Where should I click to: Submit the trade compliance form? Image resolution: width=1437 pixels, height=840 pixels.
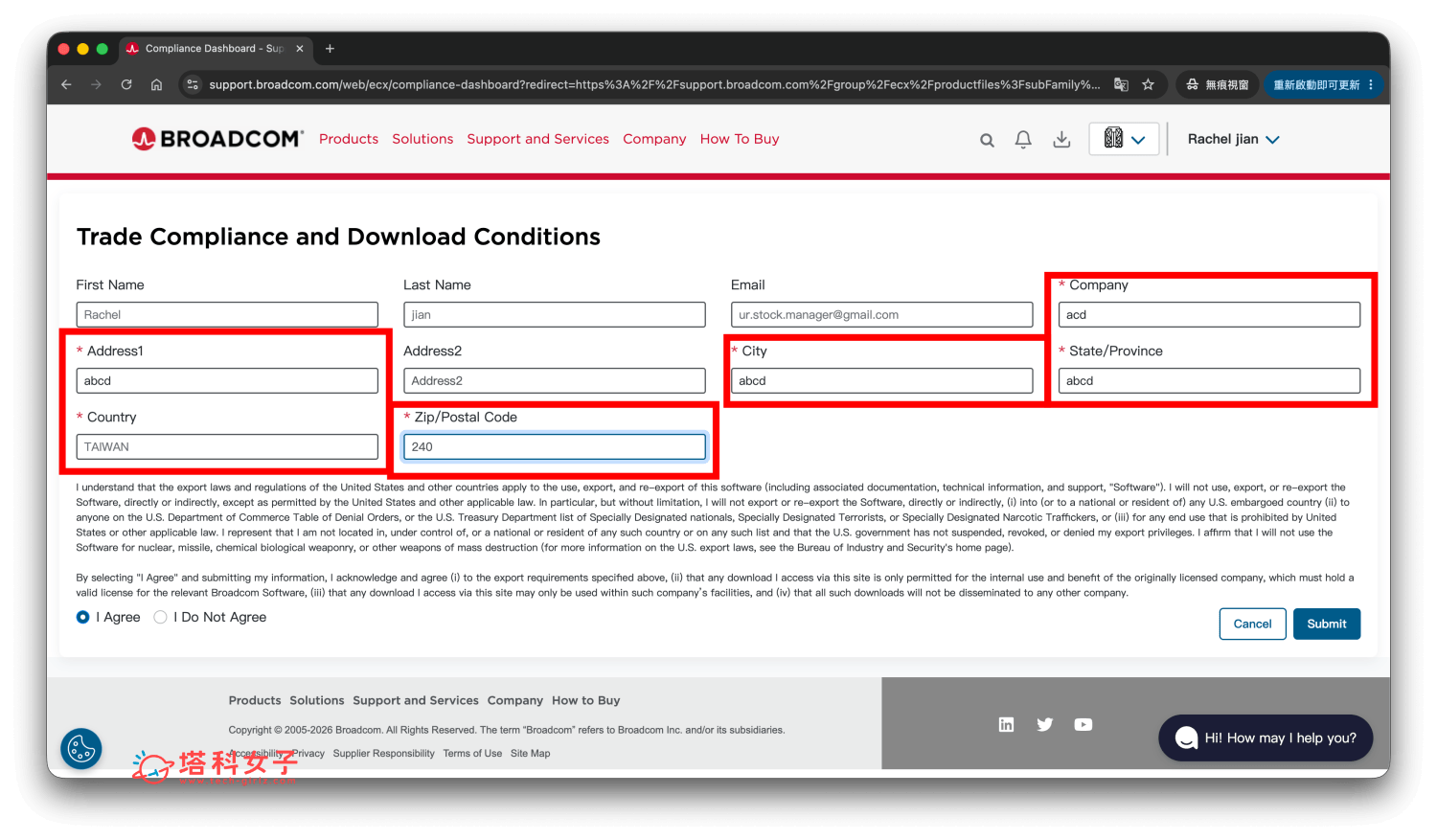click(1327, 624)
